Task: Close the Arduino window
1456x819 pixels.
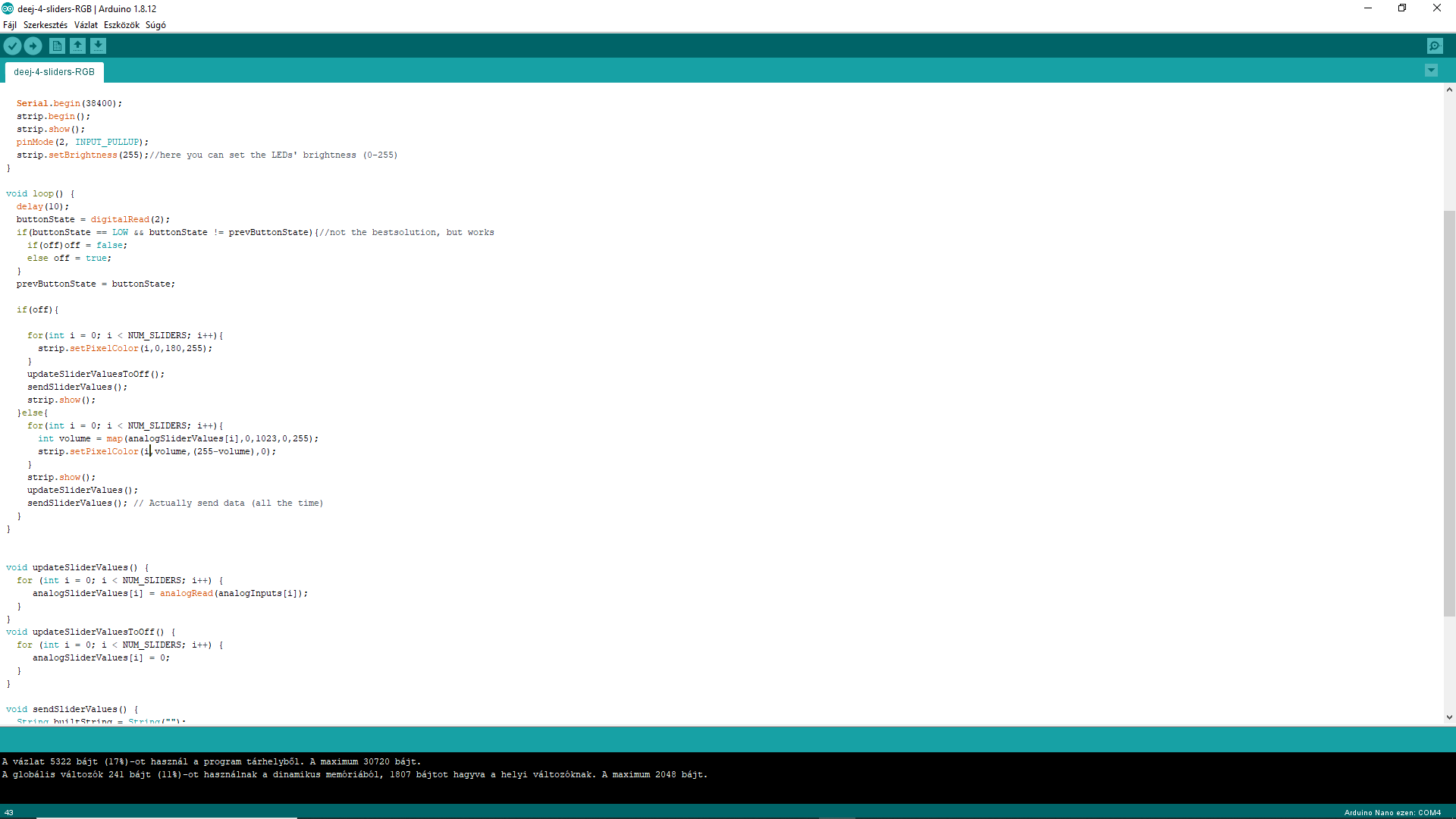Action: tap(1437, 8)
